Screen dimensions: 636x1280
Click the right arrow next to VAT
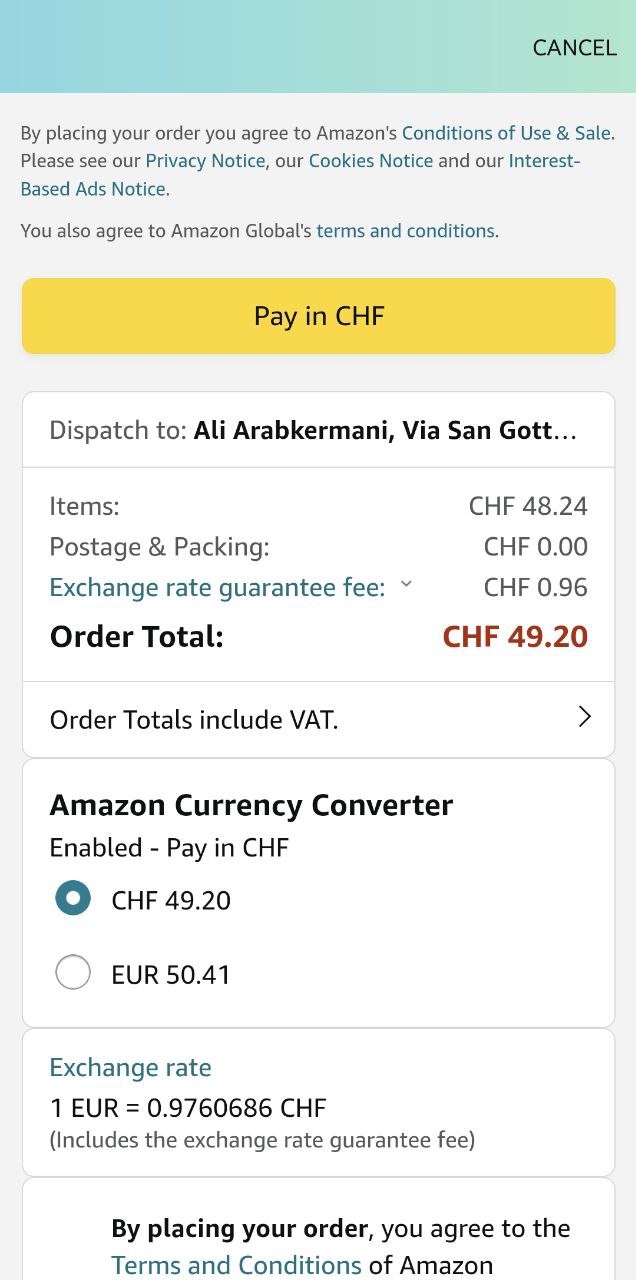(585, 717)
